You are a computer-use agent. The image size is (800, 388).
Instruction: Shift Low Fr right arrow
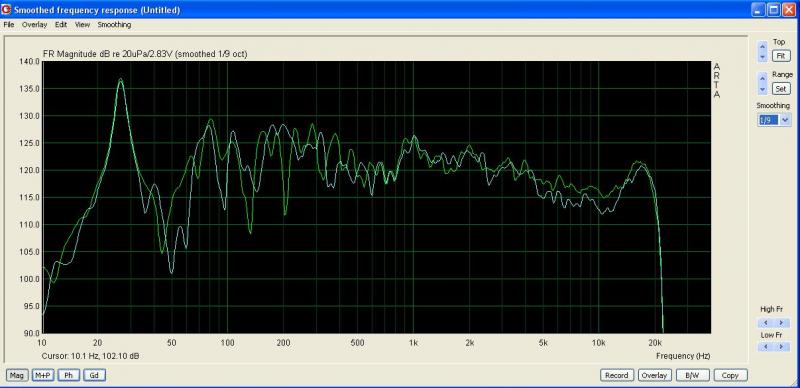point(781,347)
